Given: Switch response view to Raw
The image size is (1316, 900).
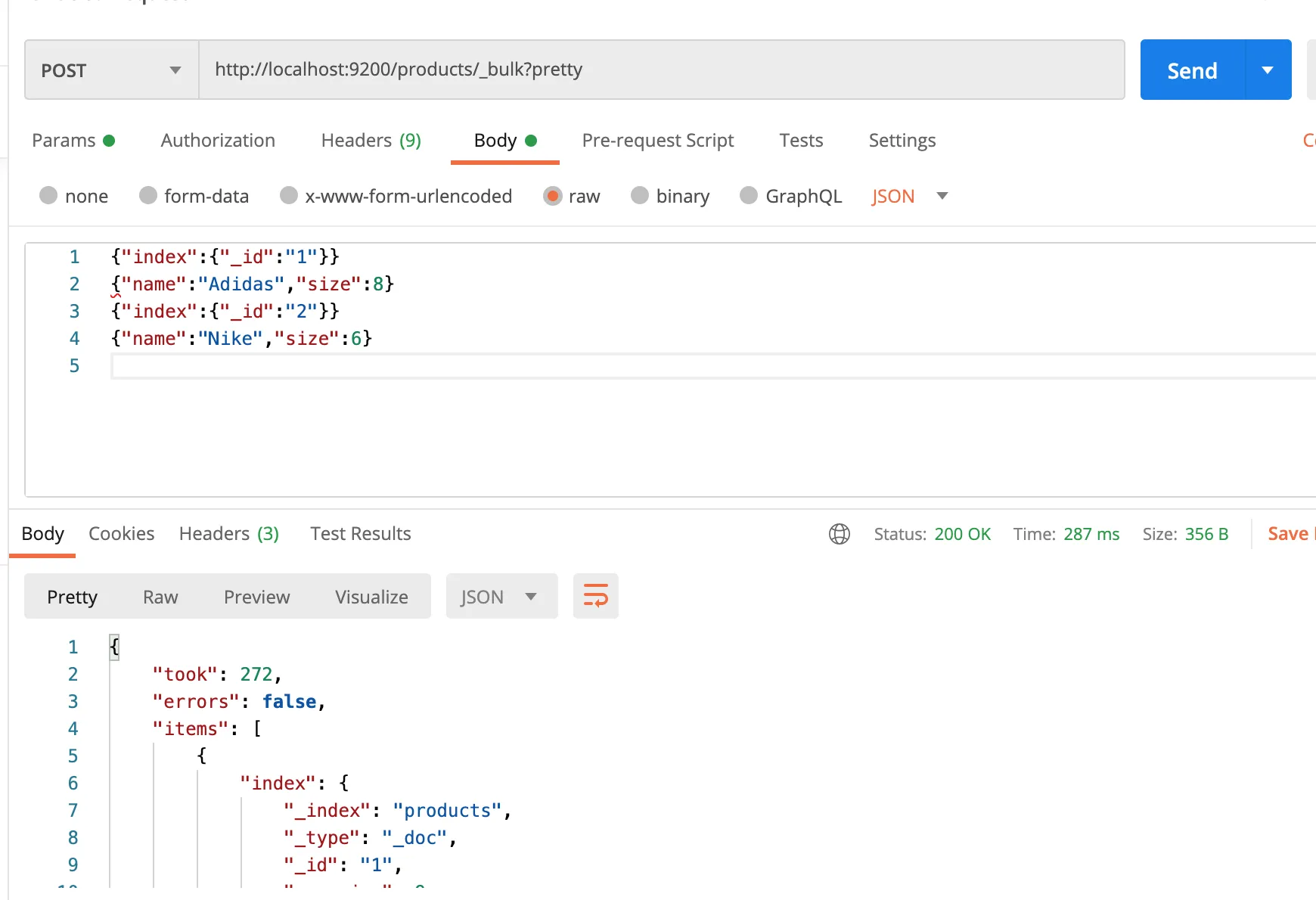Looking at the screenshot, I should (160, 597).
